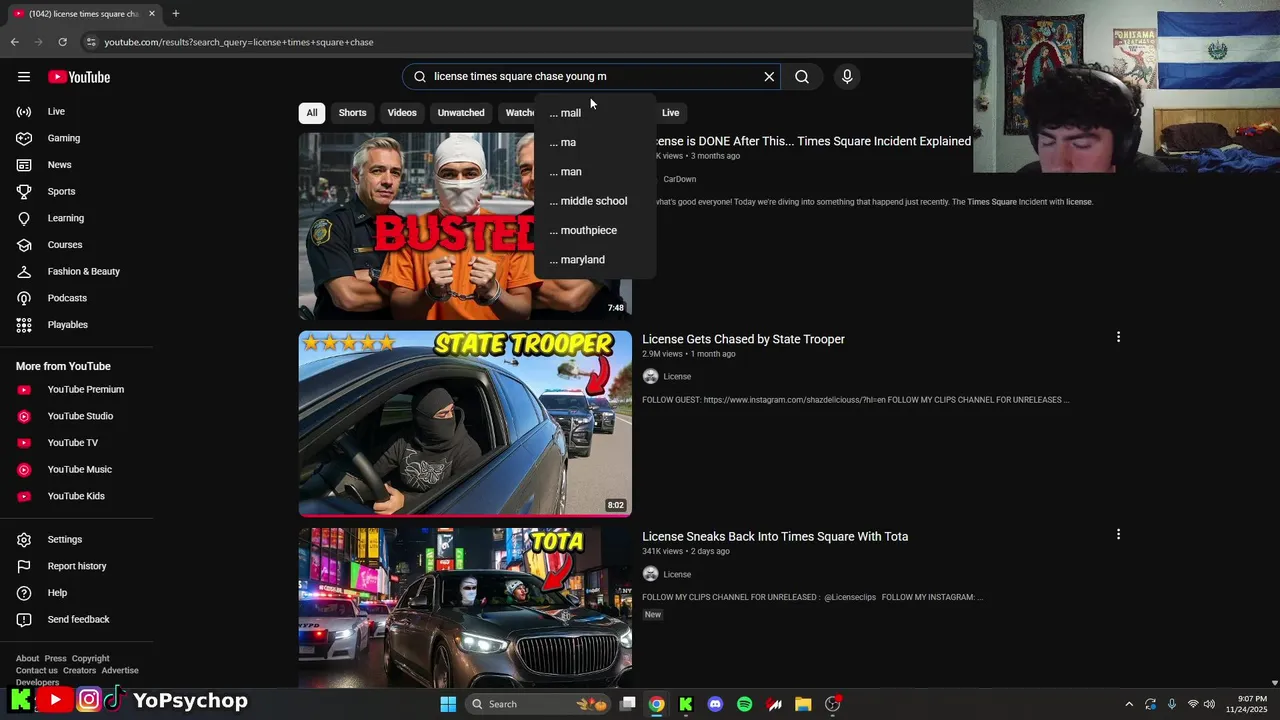Choose the 'mouthpiece' search suggestion
This screenshot has width=1280, height=720.
click(x=595, y=230)
